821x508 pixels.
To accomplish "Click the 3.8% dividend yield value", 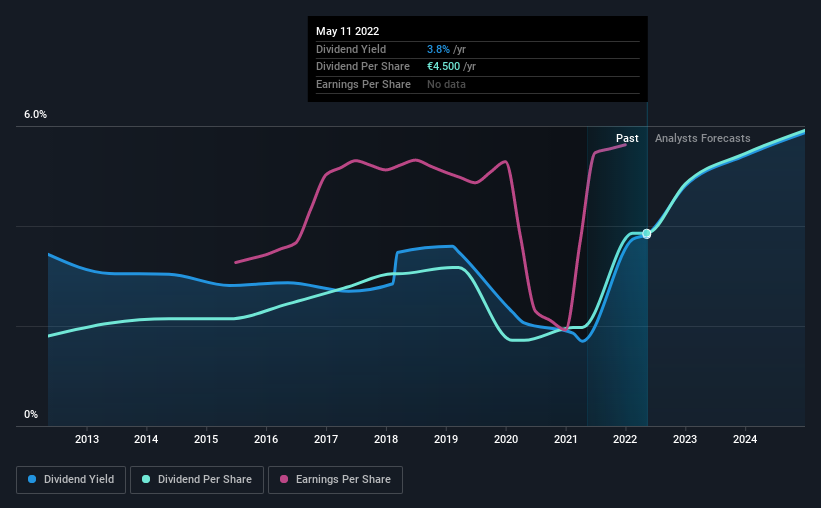I will coord(438,49).
